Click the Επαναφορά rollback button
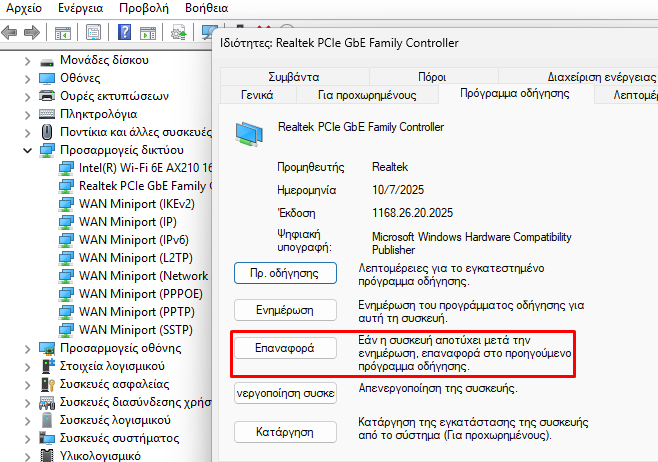Viewport: 658px width, 462px height. point(285,348)
